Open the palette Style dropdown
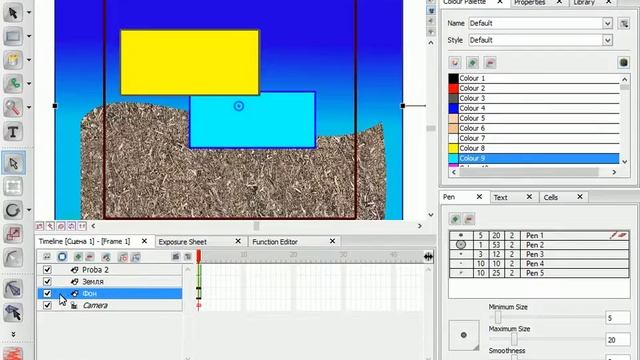 pos(607,40)
